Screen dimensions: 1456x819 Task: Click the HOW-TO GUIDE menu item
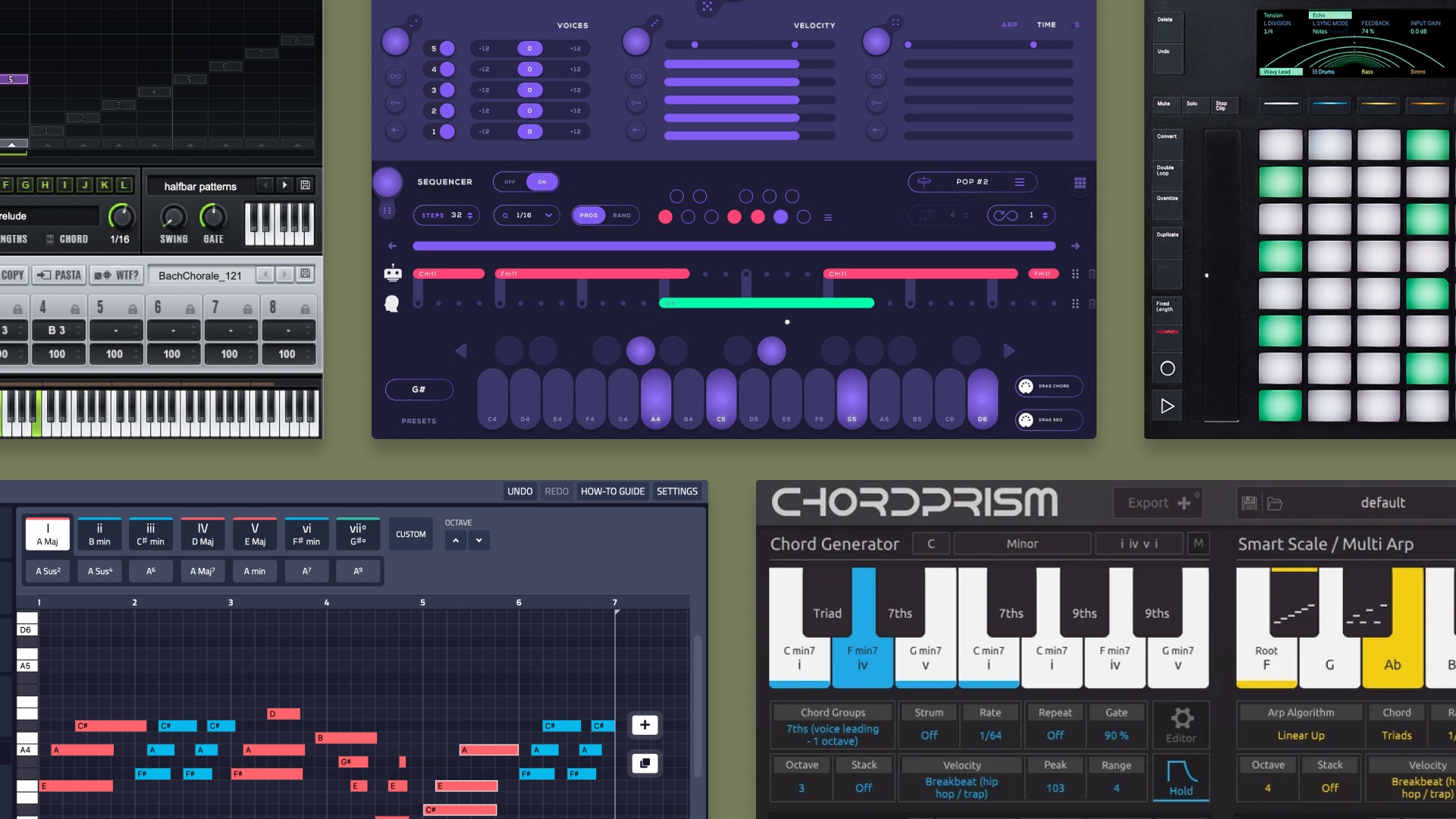(x=613, y=491)
